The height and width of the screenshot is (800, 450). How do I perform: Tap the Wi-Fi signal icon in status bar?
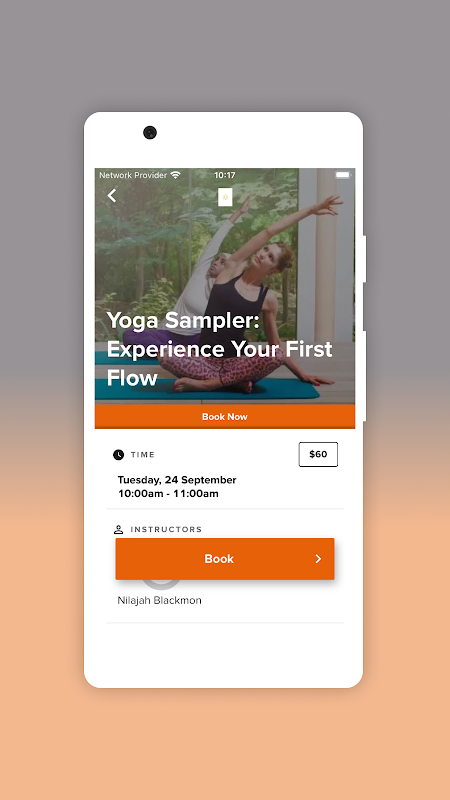coord(176,175)
